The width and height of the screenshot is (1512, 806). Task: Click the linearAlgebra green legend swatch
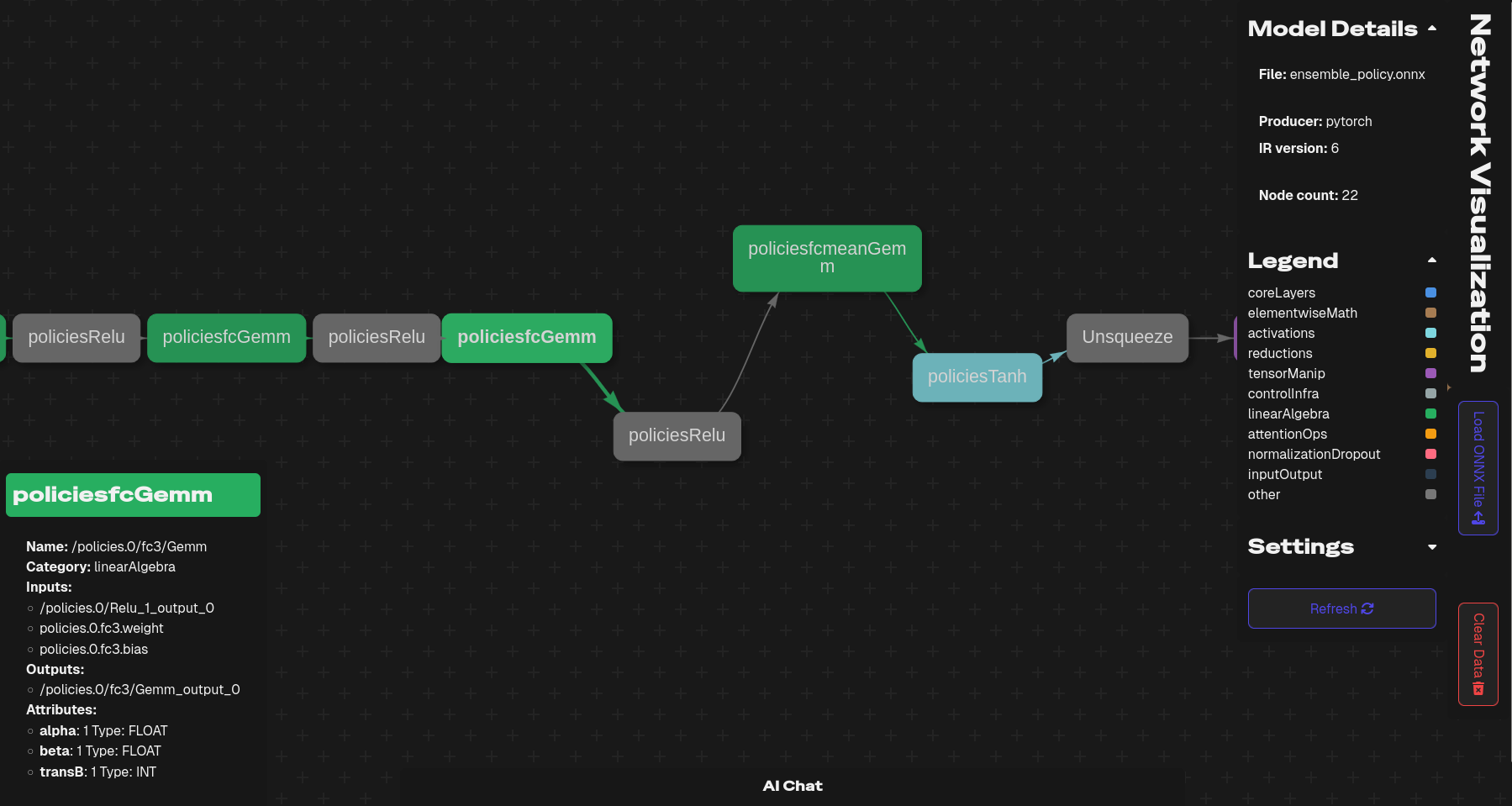click(1430, 414)
